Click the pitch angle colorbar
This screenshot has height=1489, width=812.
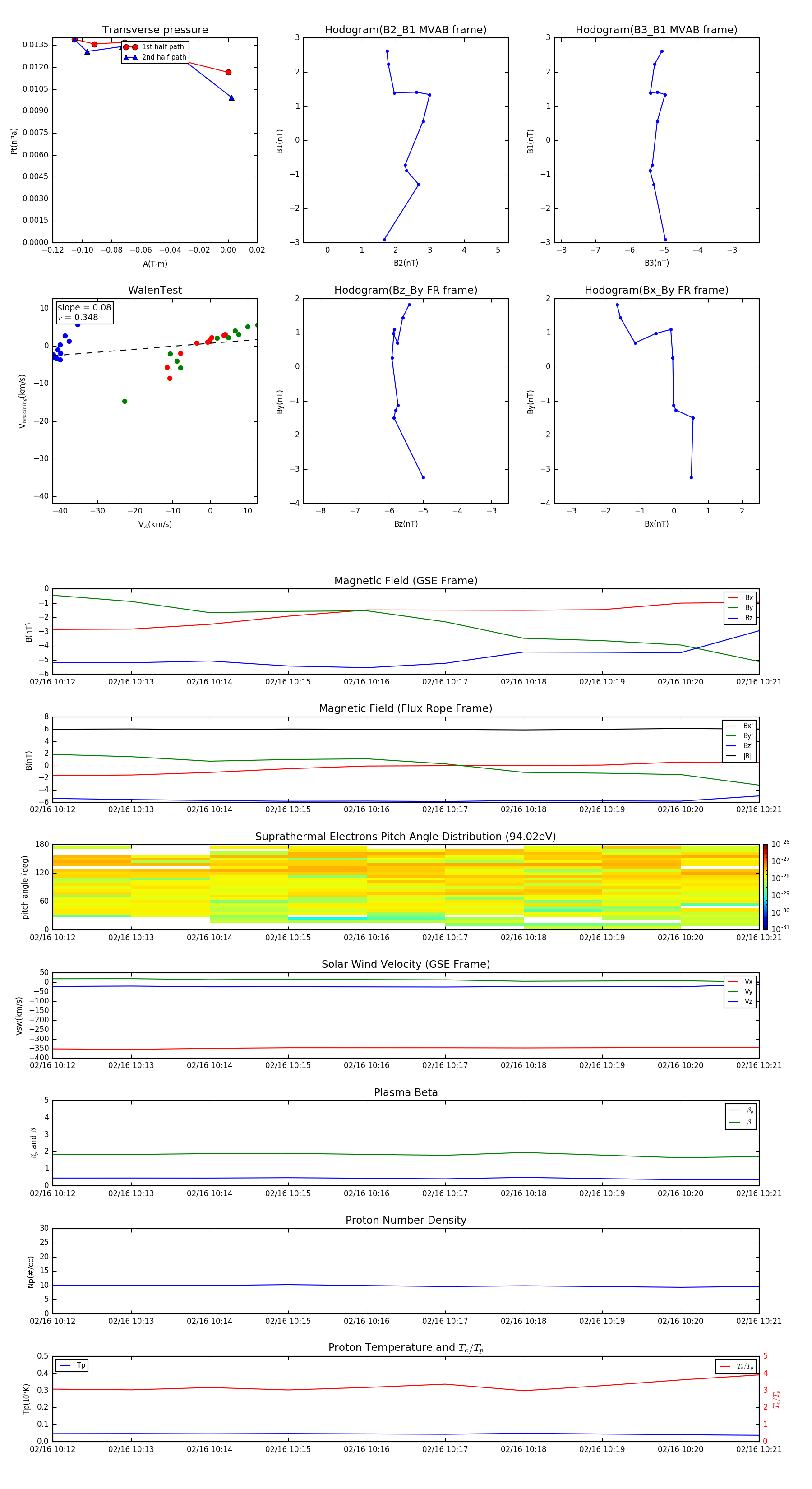tap(765, 887)
